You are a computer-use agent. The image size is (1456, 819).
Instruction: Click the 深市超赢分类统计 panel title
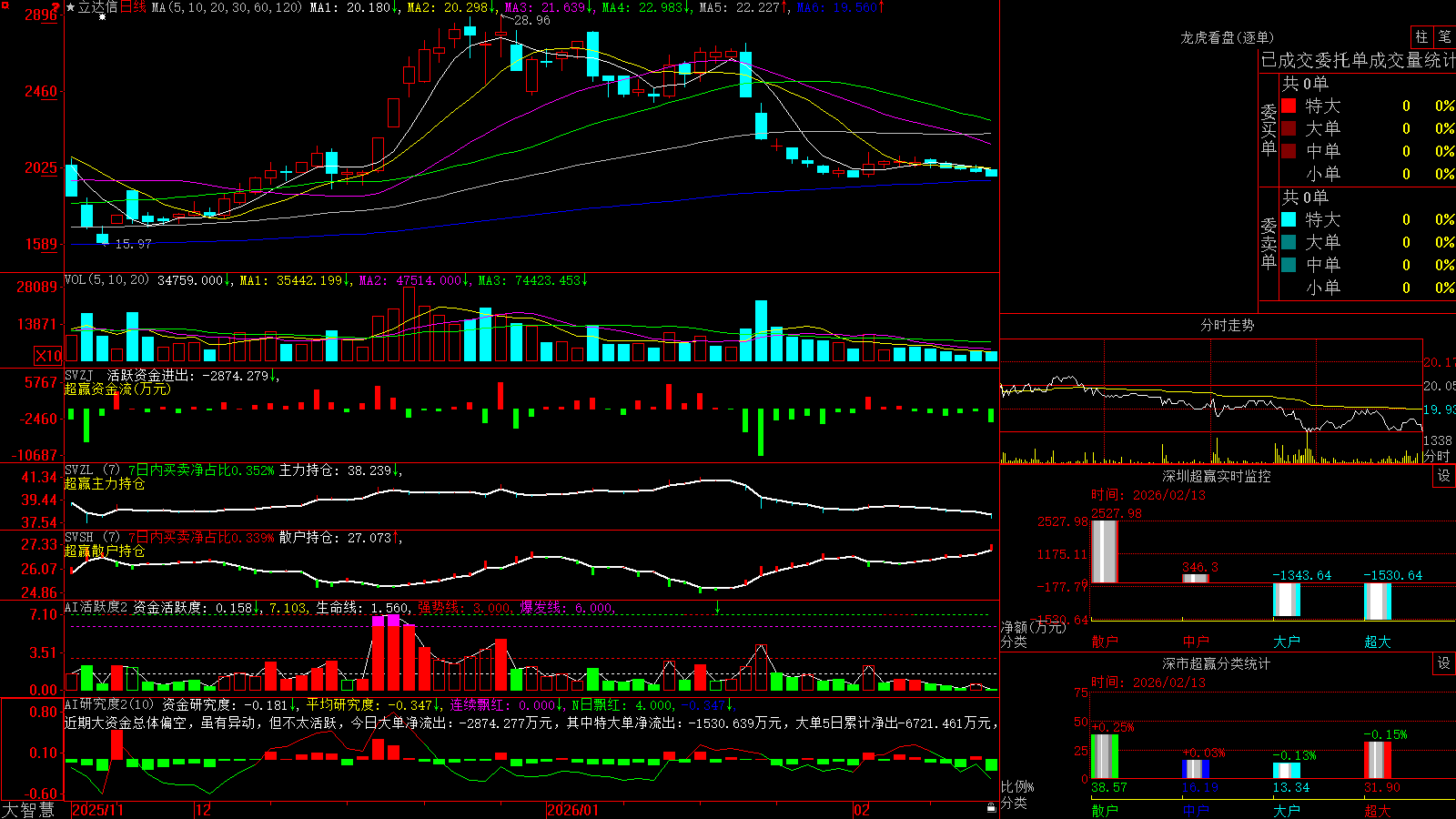(x=1217, y=663)
